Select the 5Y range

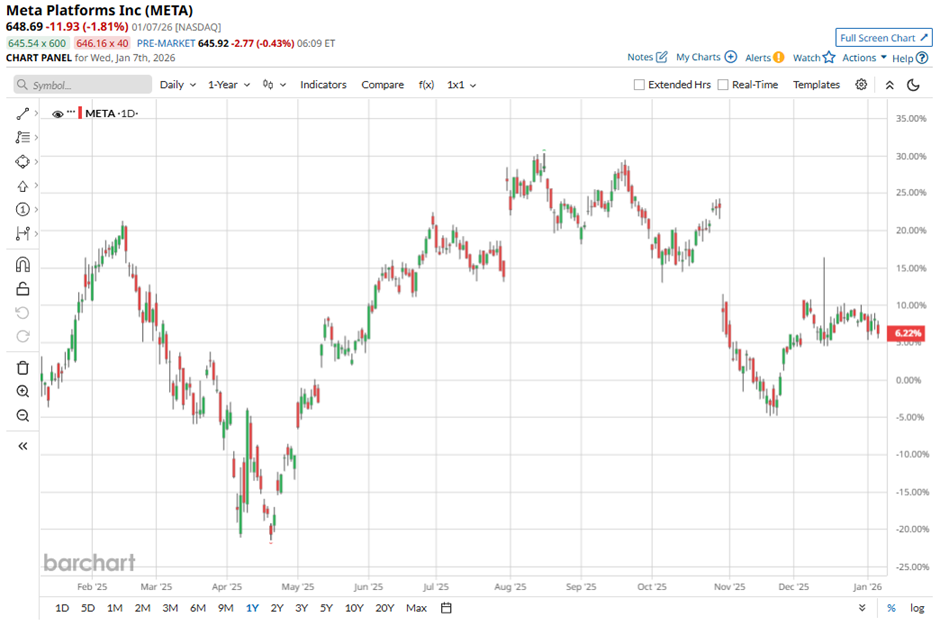point(326,608)
